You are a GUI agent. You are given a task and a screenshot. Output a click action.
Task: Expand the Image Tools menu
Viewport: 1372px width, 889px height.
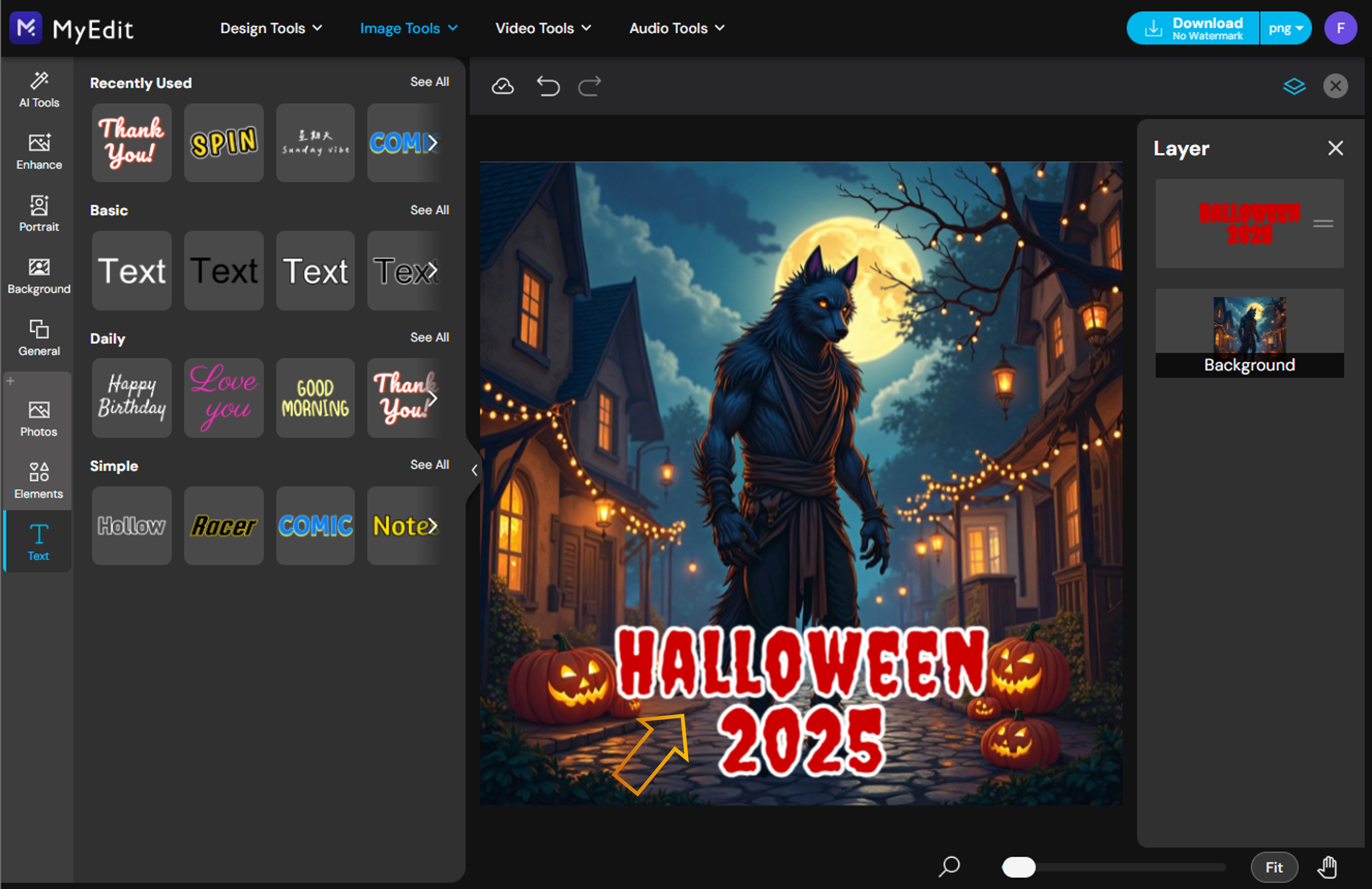[408, 28]
